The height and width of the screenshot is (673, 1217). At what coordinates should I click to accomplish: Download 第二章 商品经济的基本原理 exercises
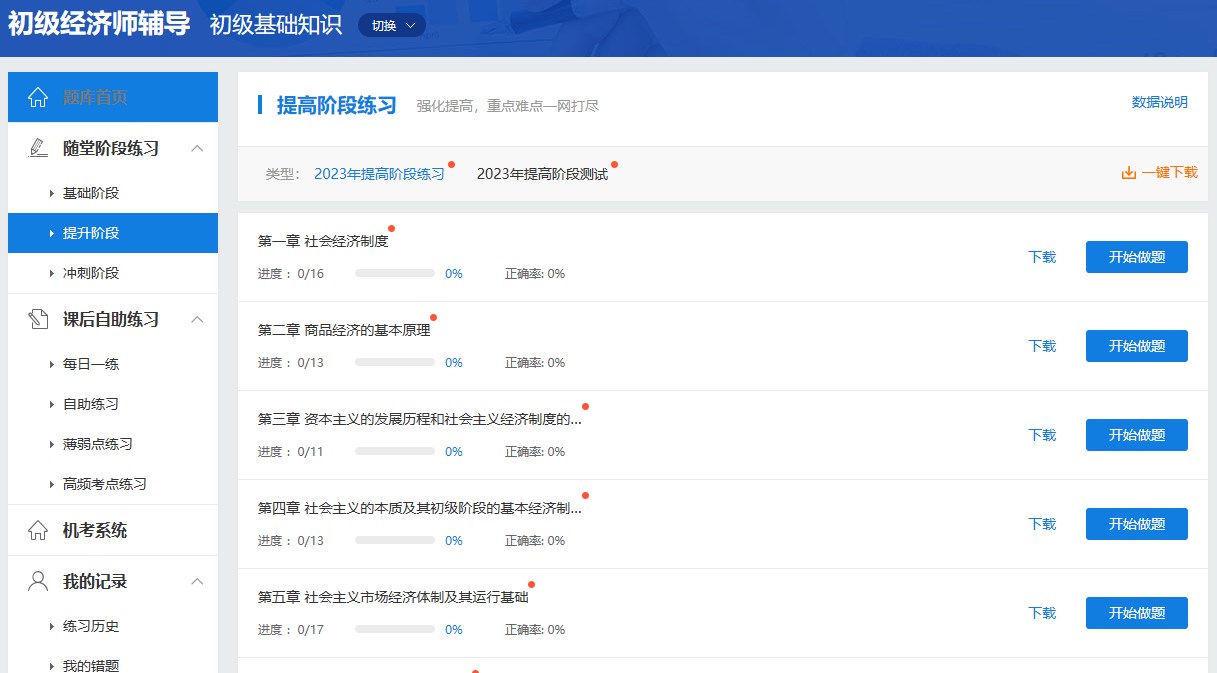tap(1041, 346)
